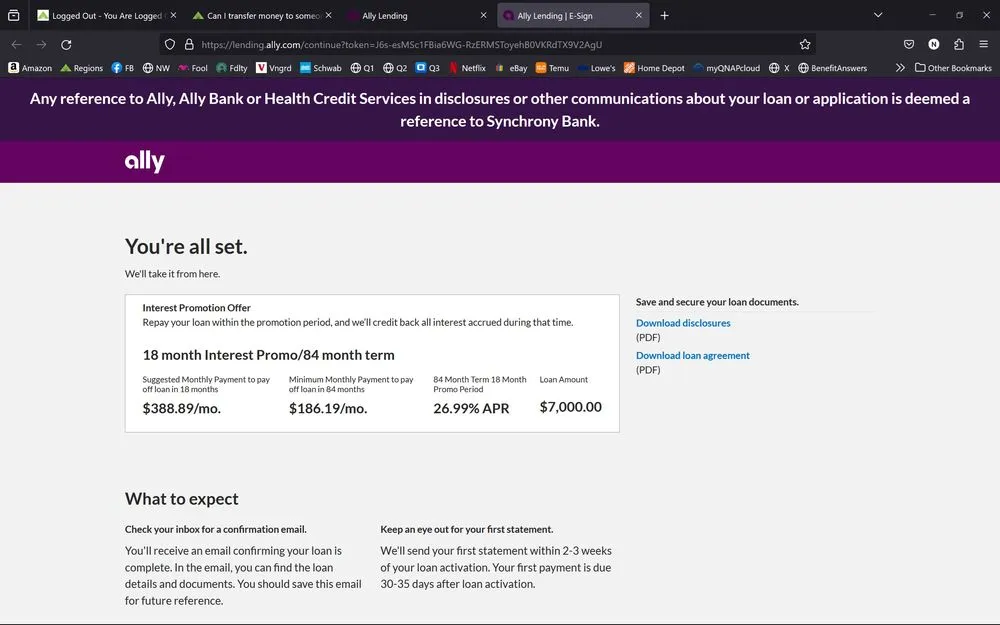
Task: Click the Pocket save icon in toolbar
Action: click(909, 45)
